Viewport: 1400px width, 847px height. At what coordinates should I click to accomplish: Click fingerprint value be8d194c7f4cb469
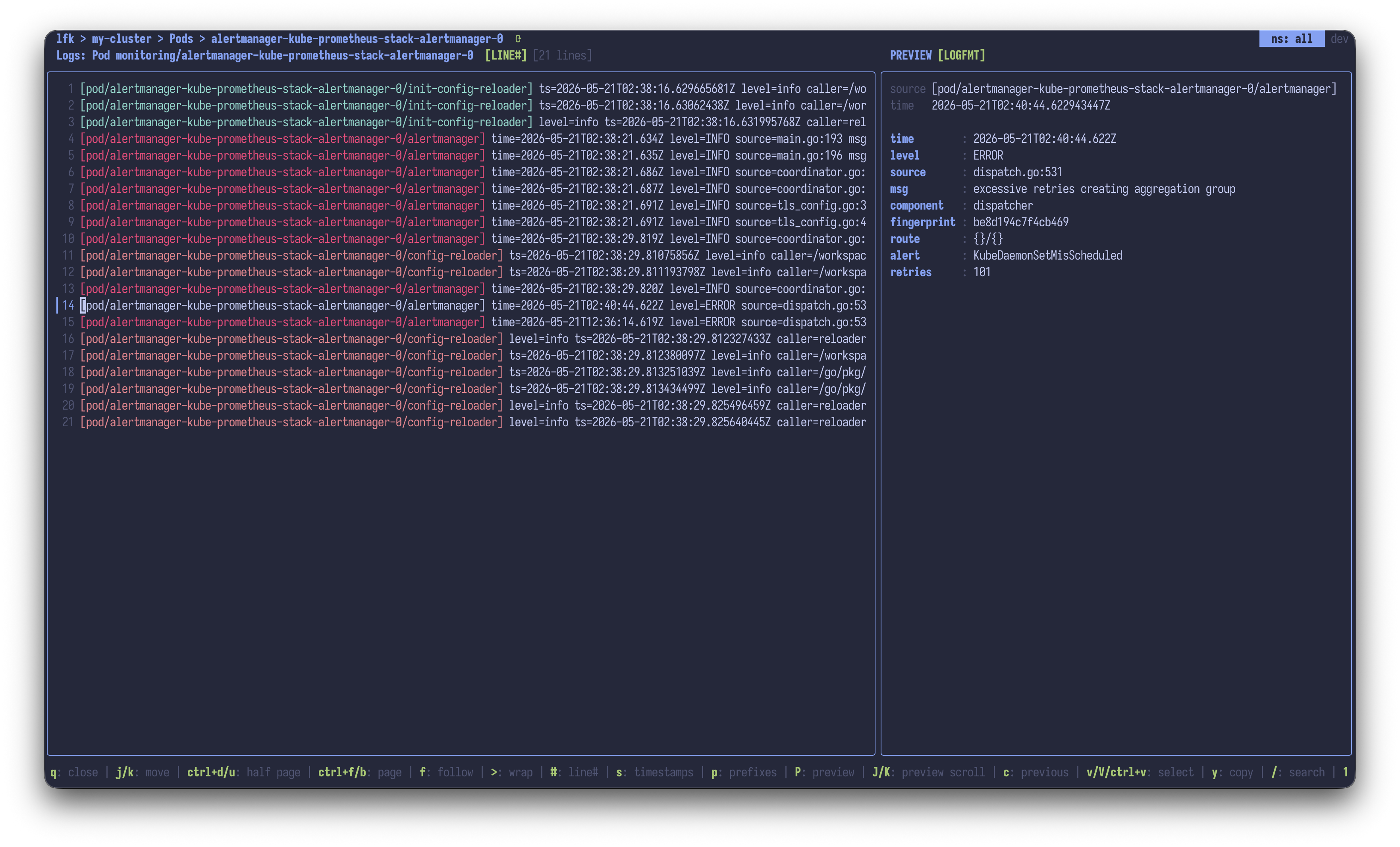coord(1020,222)
